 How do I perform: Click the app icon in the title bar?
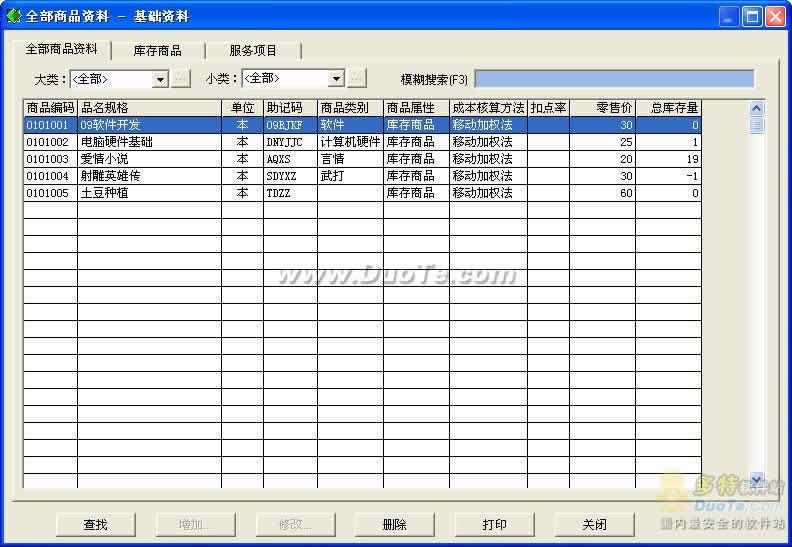click(13, 16)
